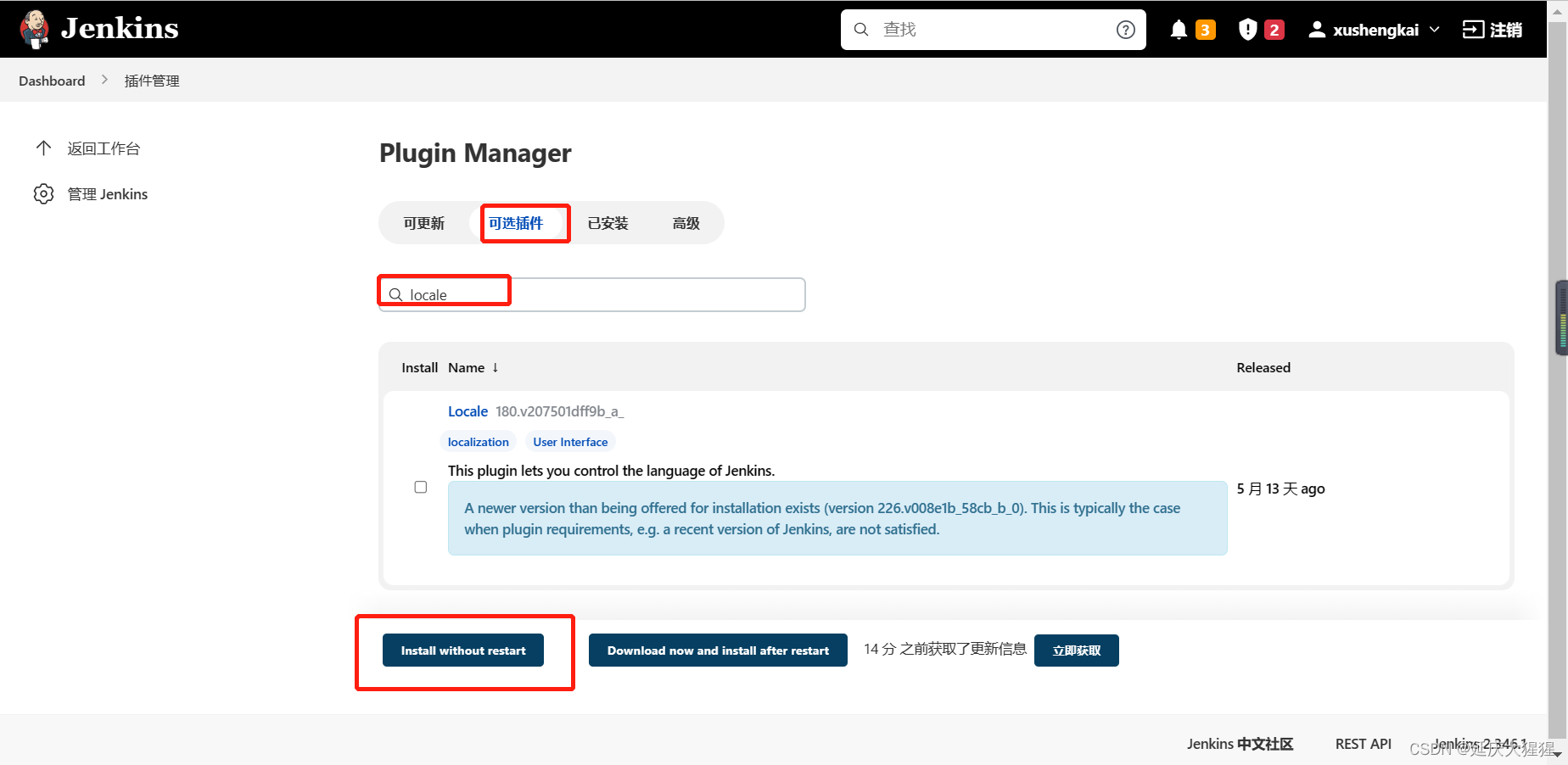Open the Jenkins 中文社区 footer link
Viewport: 1568px width, 765px height.
(x=1240, y=744)
